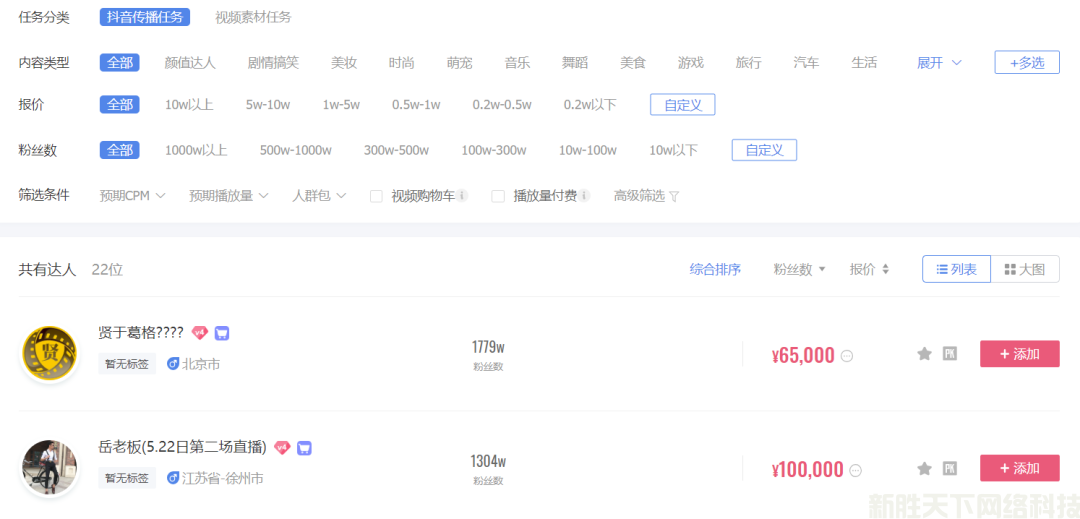
Task: Sort the list by 粉丝数
Action: coord(799,269)
